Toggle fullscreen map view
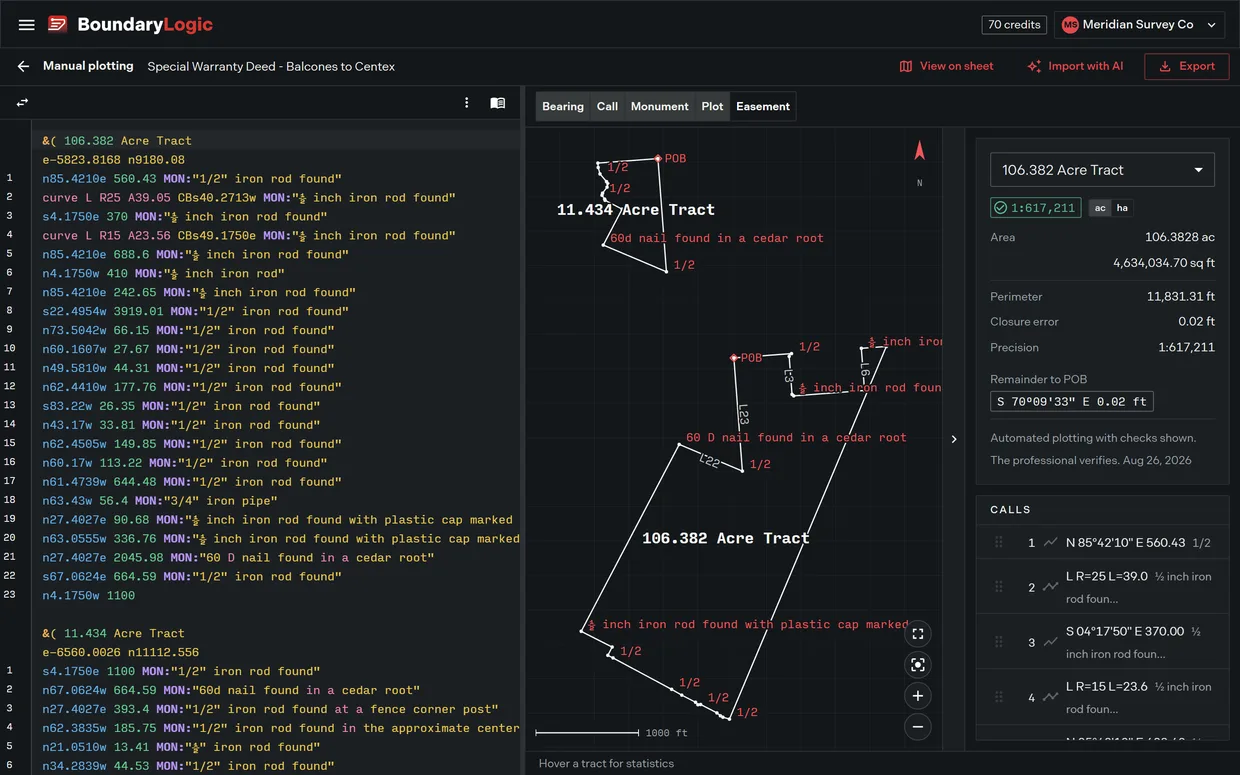Viewport: 1240px width, 775px height. point(918,633)
